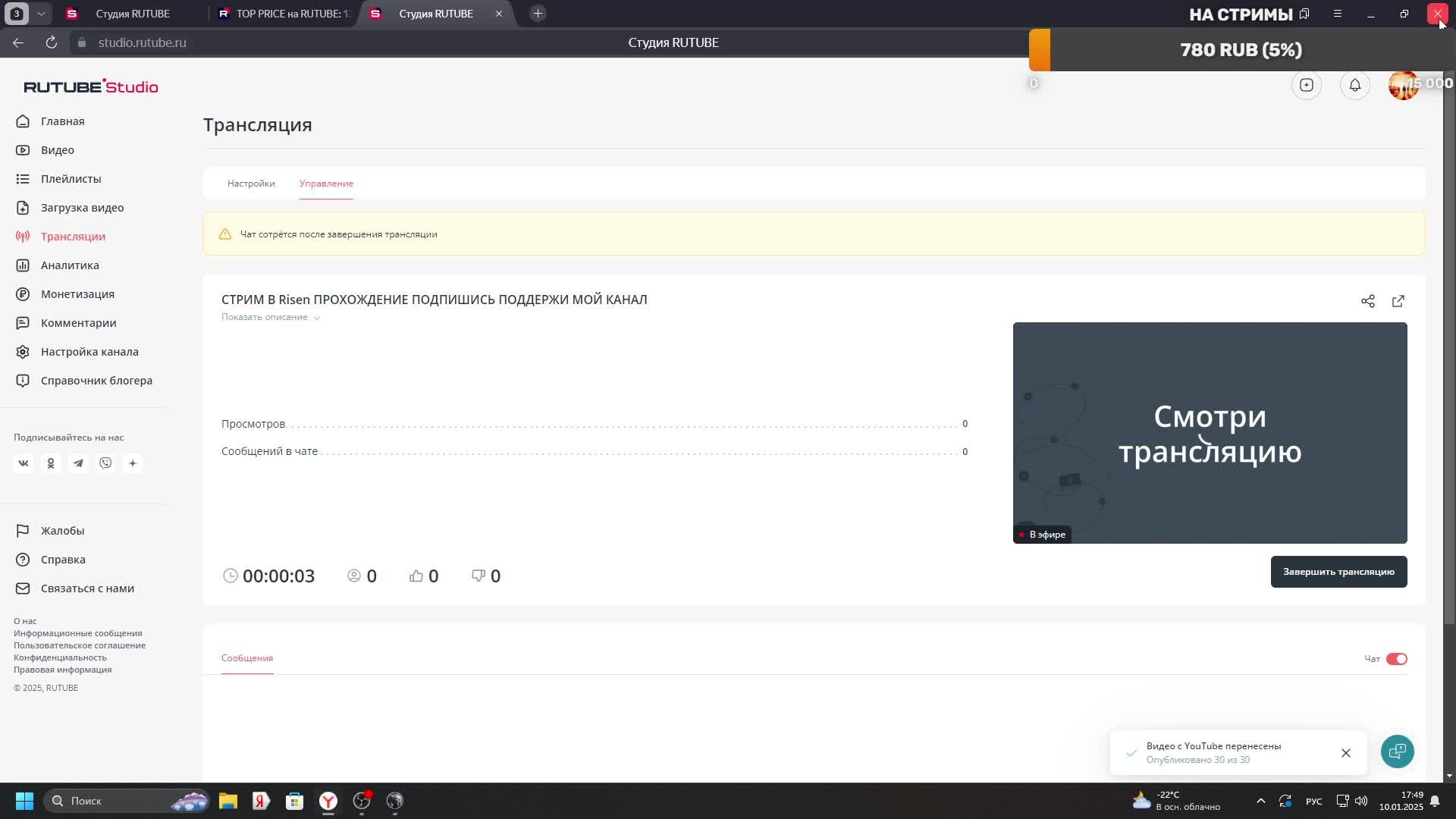Screen dimensions: 1456x819
Task: Click the viewers count icon
Action: pyautogui.click(x=354, y=576)
